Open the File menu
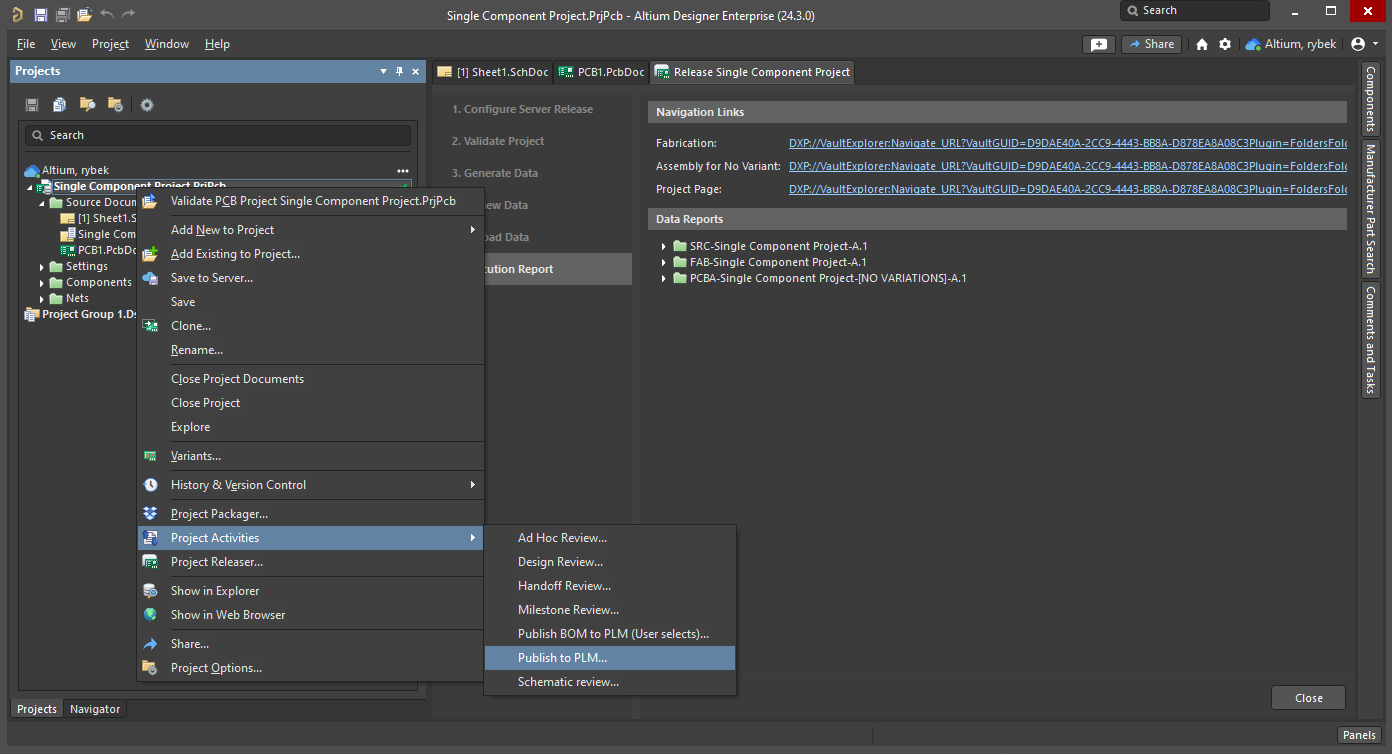 pos(26,44)
